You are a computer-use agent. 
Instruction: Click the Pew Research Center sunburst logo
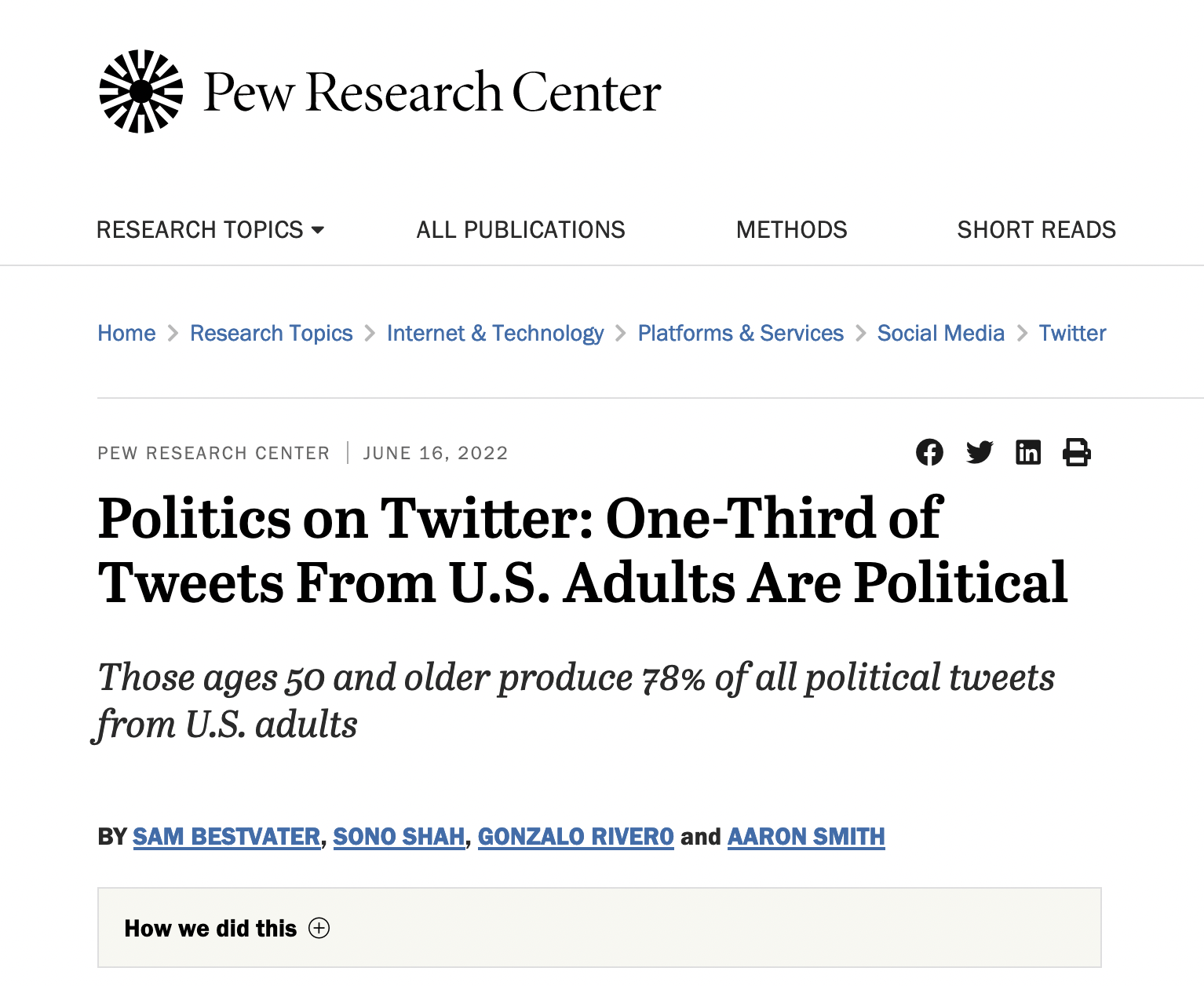[x=141, y=92]
